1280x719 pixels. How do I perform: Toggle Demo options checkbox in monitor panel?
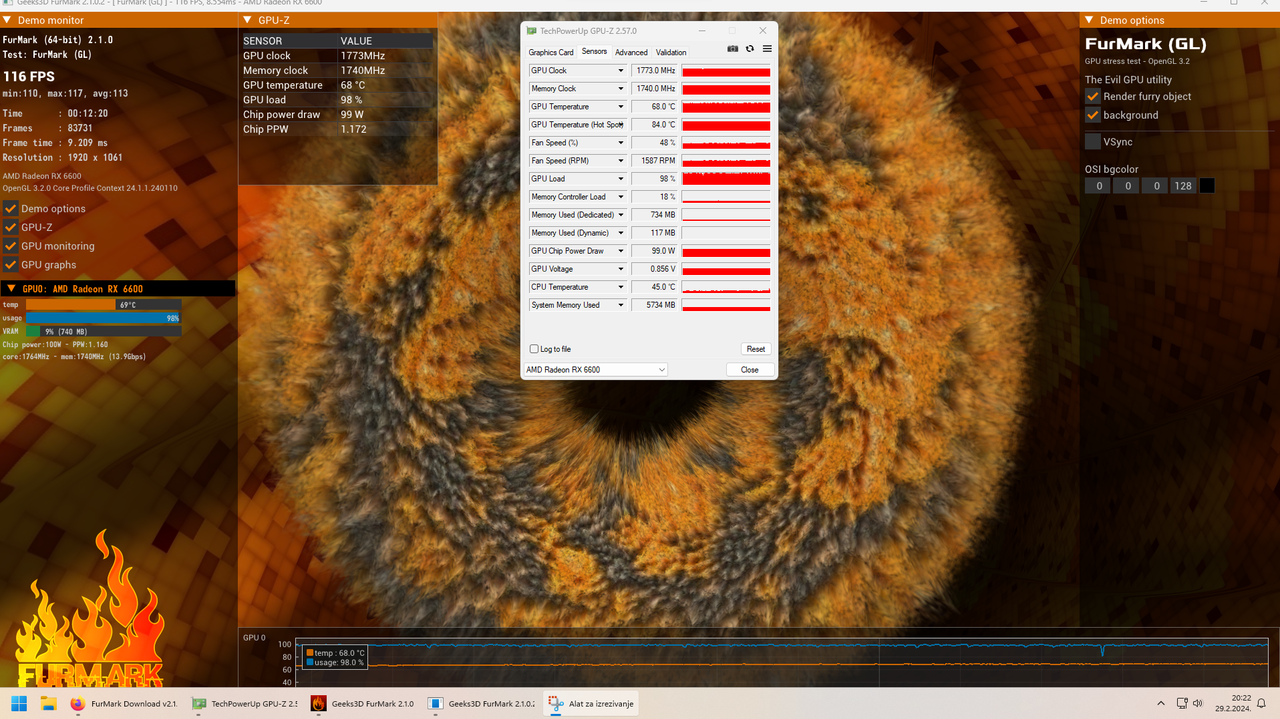(11, 209)
